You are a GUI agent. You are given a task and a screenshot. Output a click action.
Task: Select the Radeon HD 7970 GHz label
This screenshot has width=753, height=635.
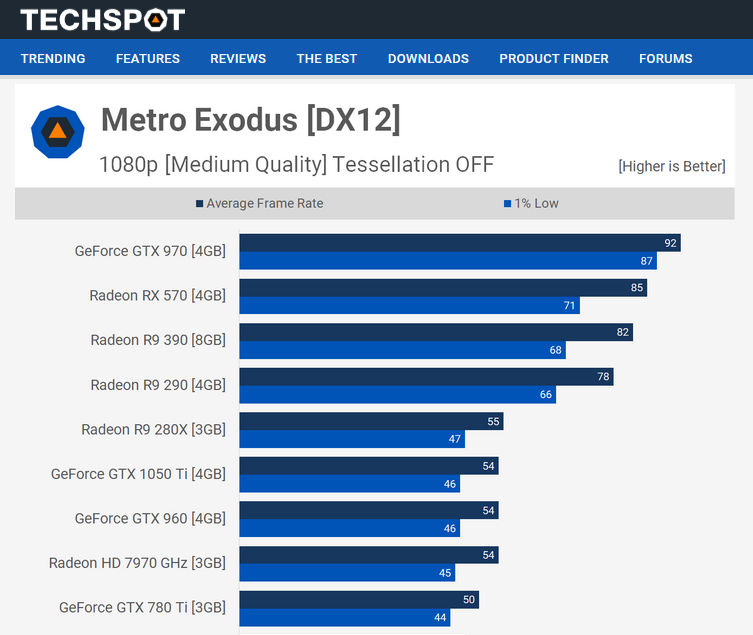137,563
